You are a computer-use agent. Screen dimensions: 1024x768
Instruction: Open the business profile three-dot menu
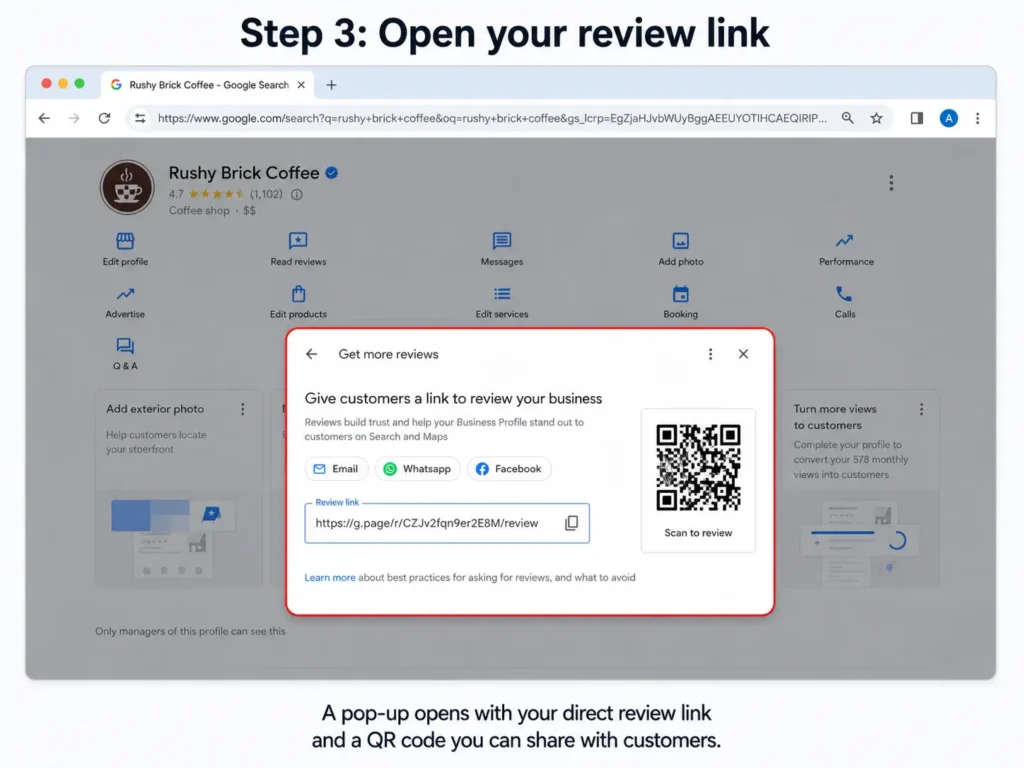pos(891,183)
